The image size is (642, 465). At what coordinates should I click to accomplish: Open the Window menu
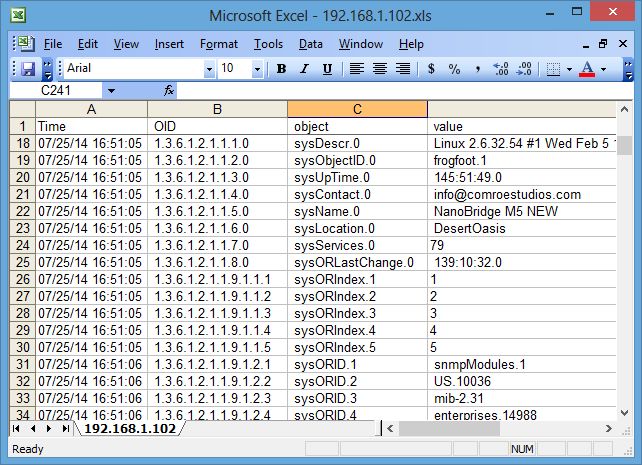pos(361,44)
